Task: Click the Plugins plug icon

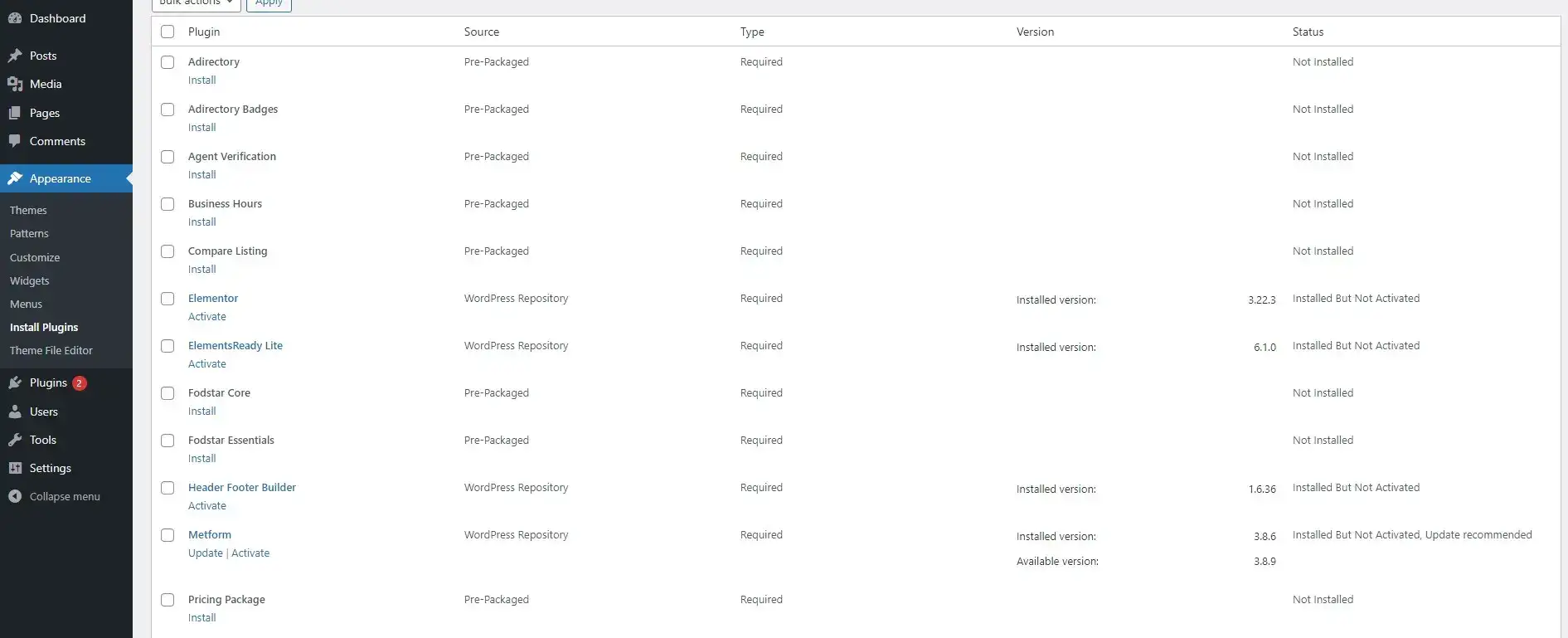Action: click(15, 382)
